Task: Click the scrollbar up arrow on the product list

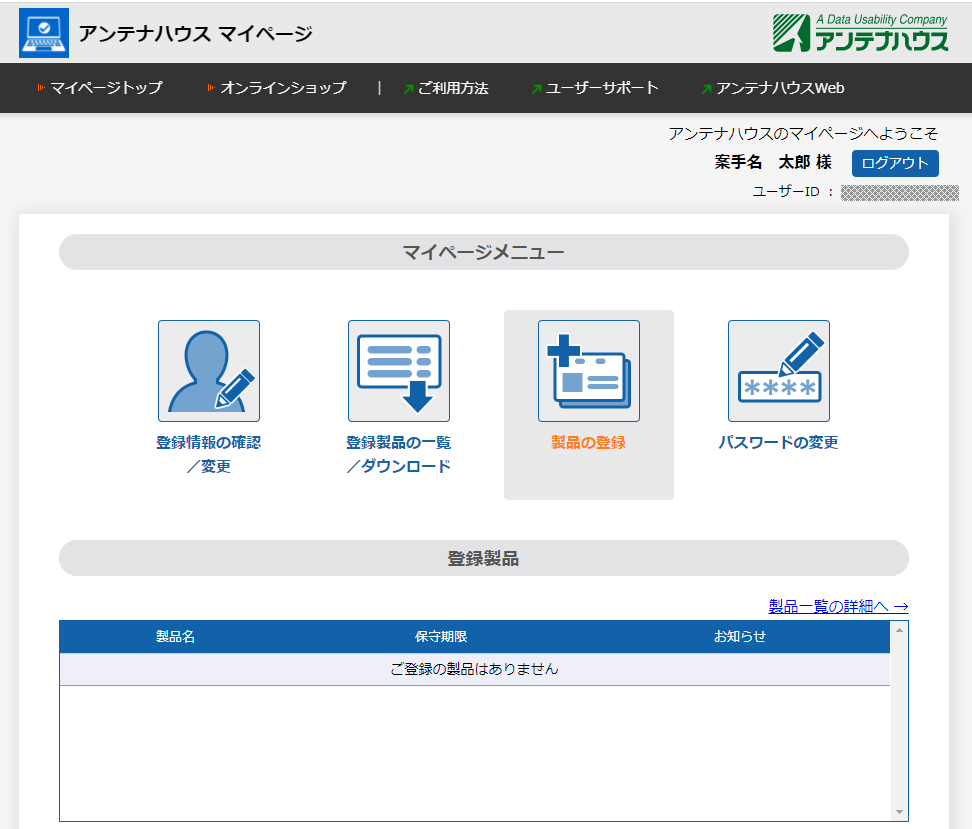Action: 899,630
